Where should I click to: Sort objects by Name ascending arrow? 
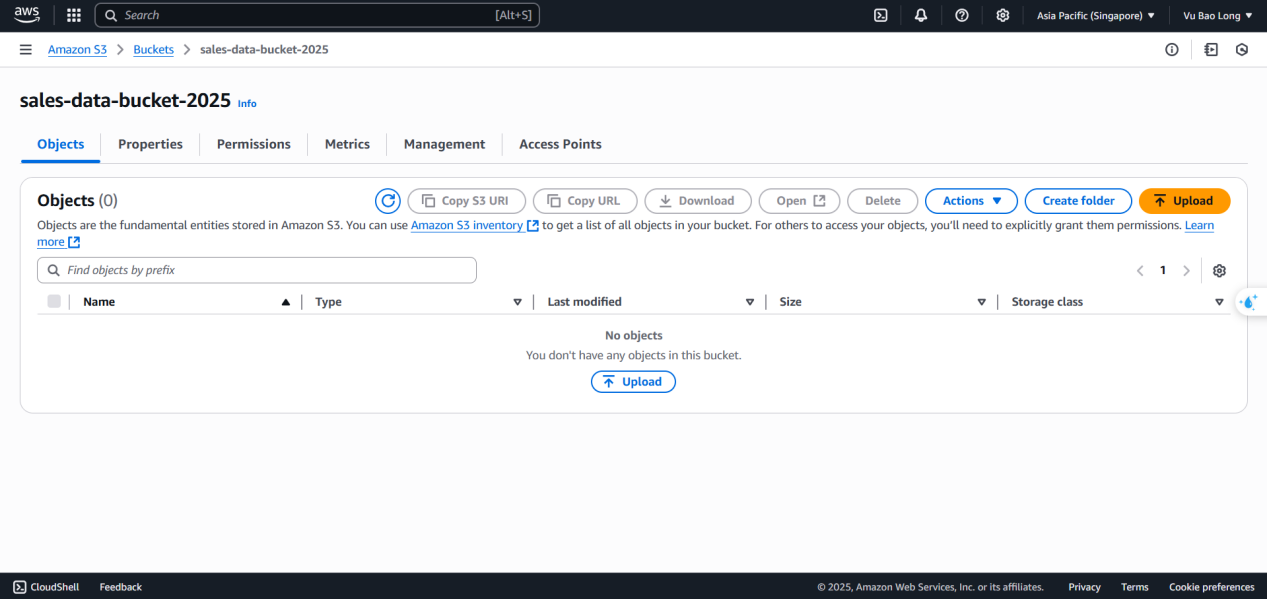tap(286, 302)
